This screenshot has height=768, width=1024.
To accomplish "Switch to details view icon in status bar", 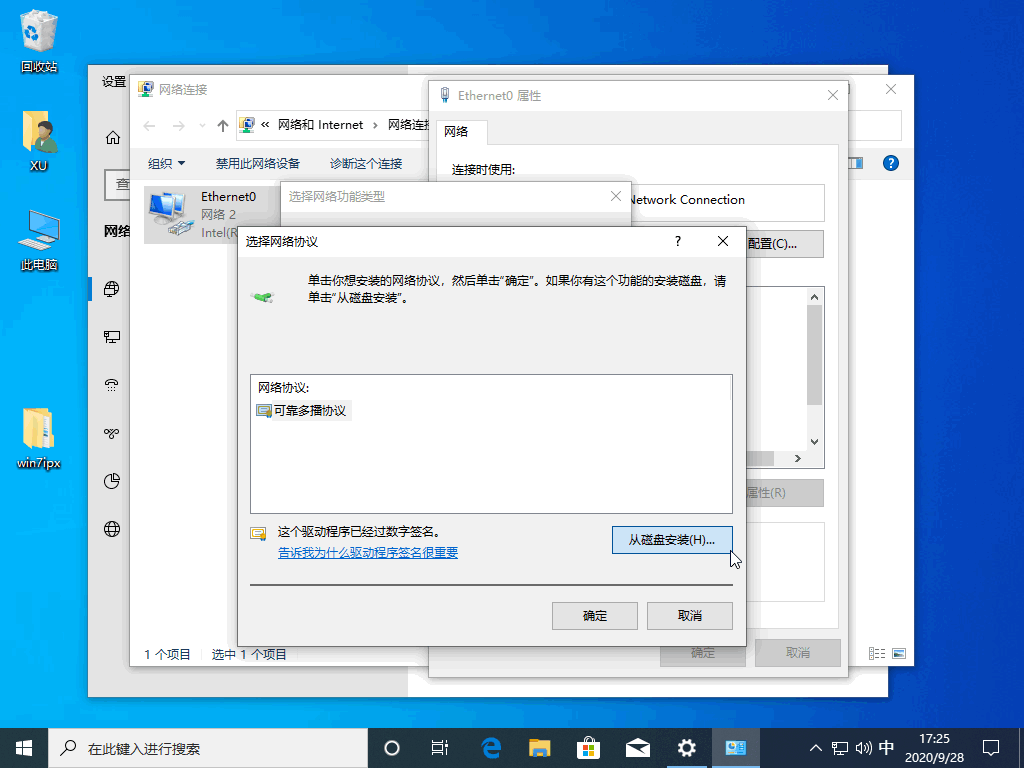I will tap(877, 653).
